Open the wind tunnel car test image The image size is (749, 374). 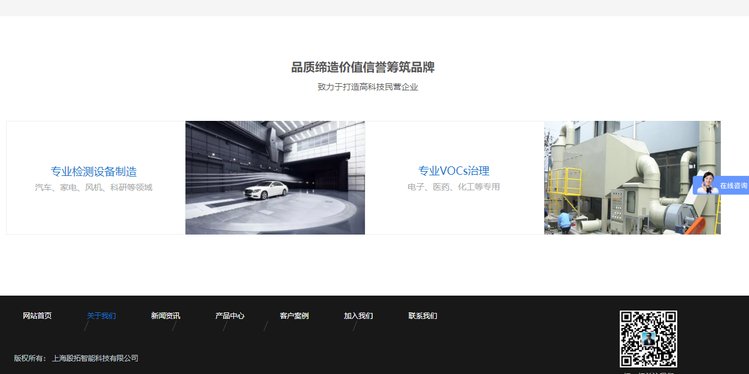[x=275, y=177]
